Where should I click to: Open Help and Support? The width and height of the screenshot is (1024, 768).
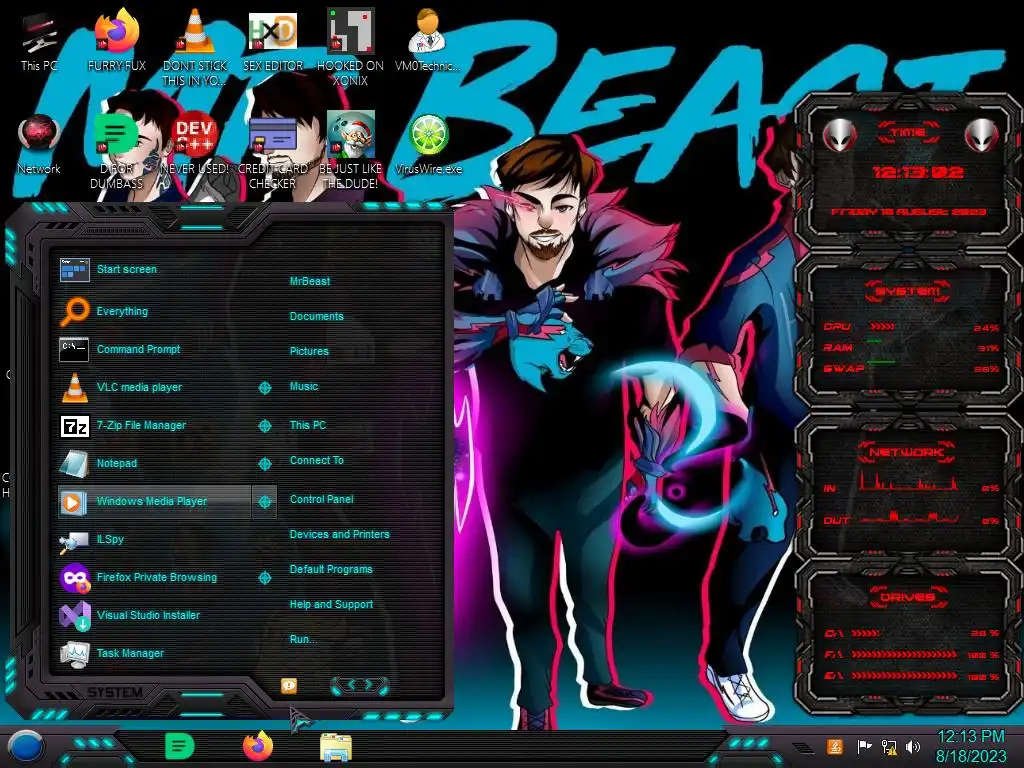tap(332, 605)
